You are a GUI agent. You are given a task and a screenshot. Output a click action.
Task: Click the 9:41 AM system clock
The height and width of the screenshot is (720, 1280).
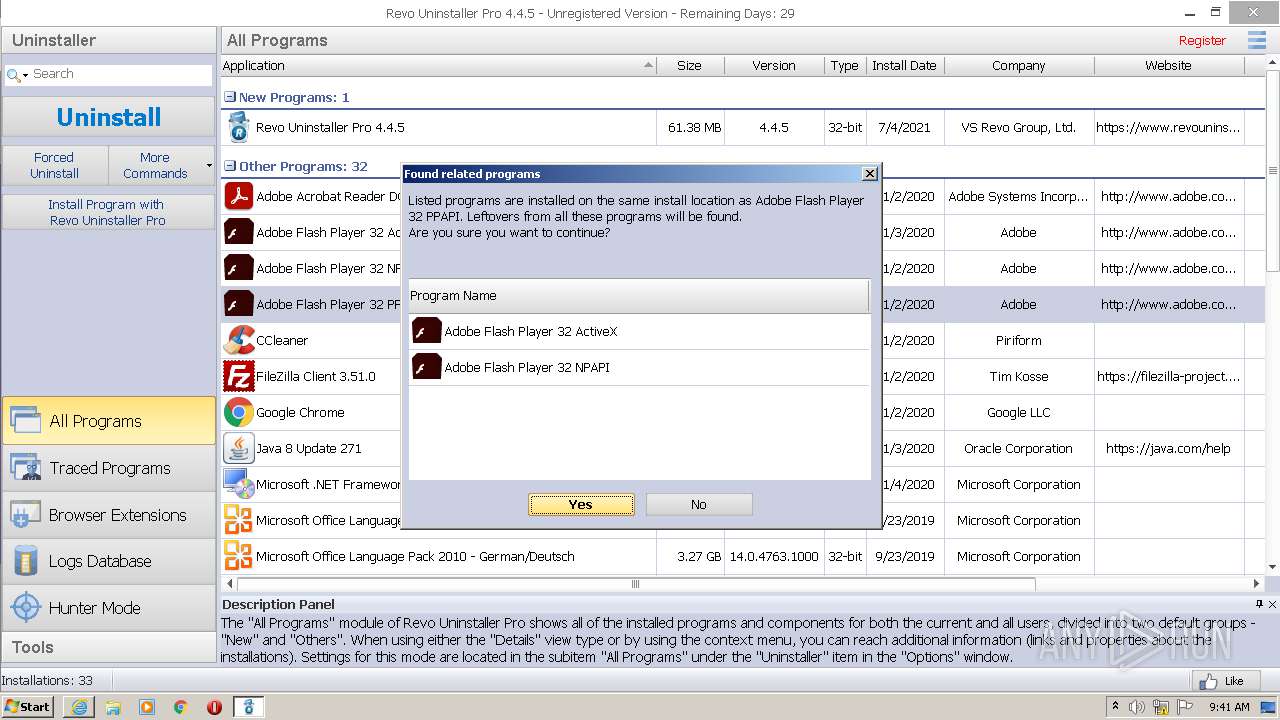pos(1229,707)
